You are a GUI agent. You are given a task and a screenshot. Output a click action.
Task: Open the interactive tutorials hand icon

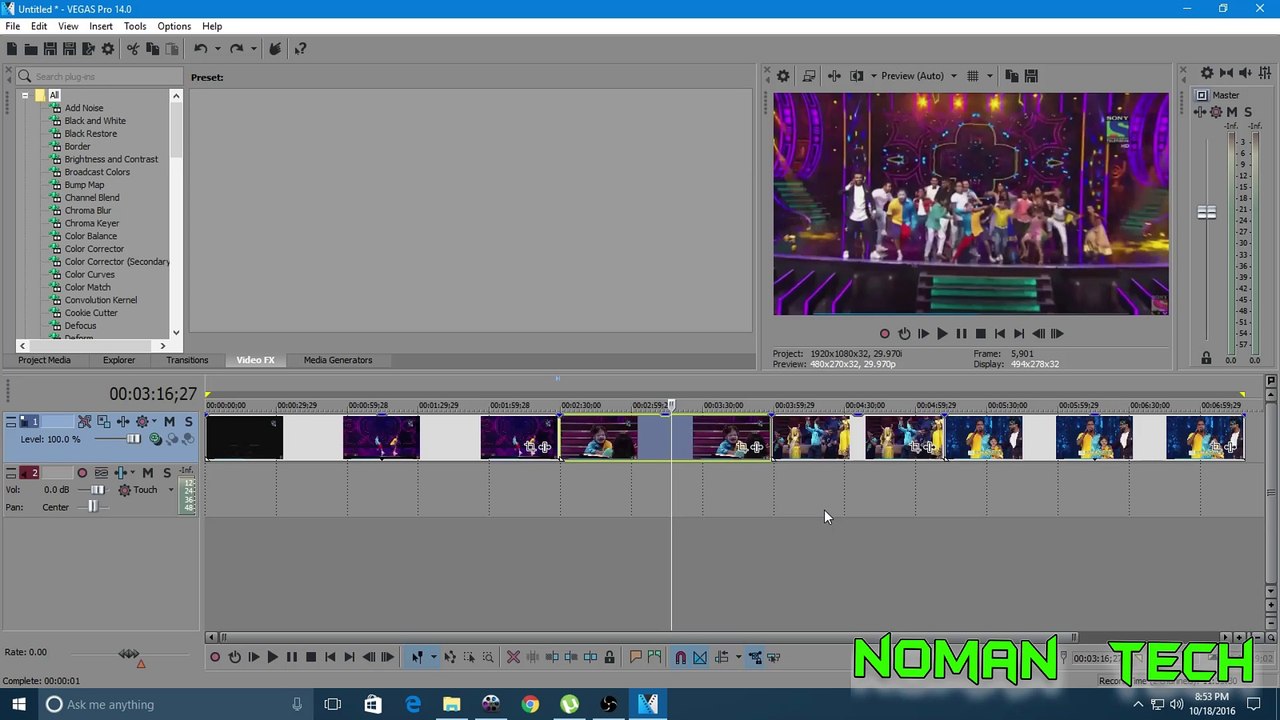point(275,49)
